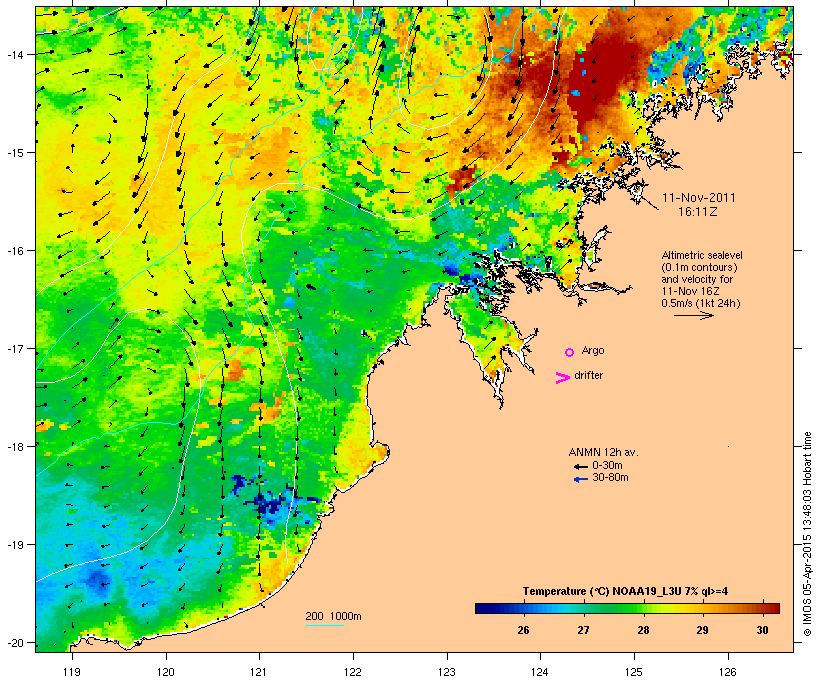The width and height of the screenshot is (820, 680).
Task: Click the longitude label 126
Action: click(x=727, y=672)
